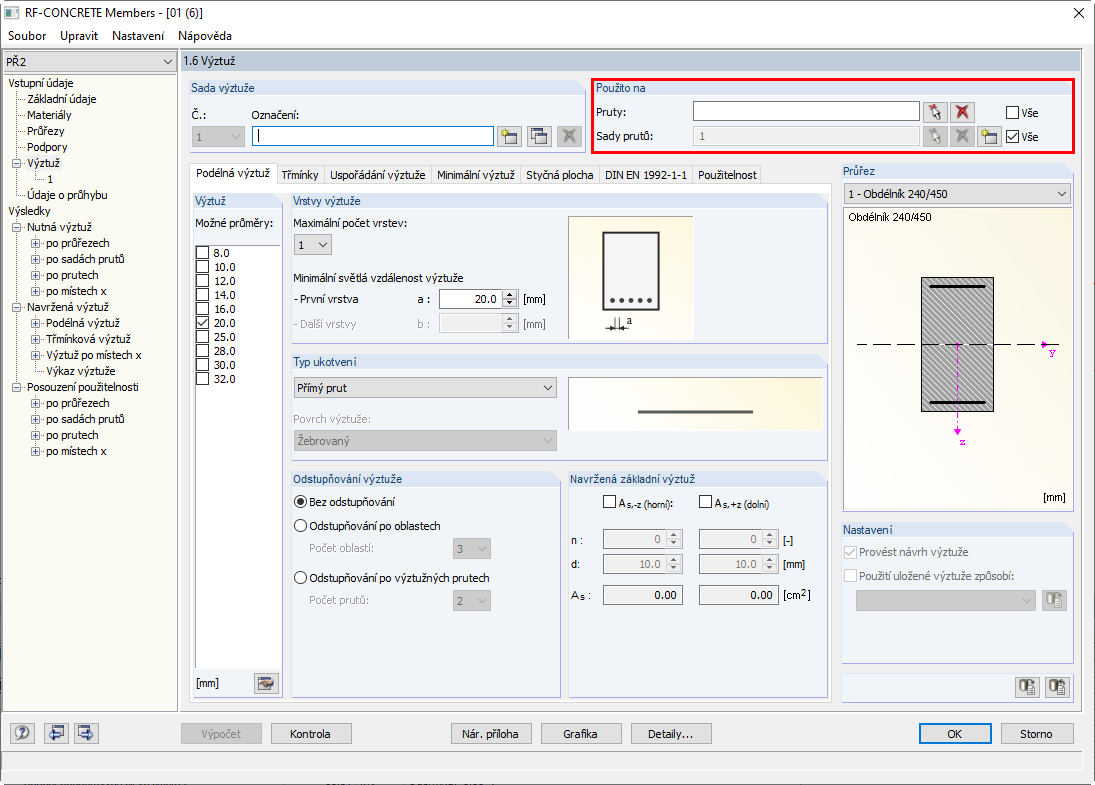Open the Nápověda menu
The image size is (1095, 785).
205,36
